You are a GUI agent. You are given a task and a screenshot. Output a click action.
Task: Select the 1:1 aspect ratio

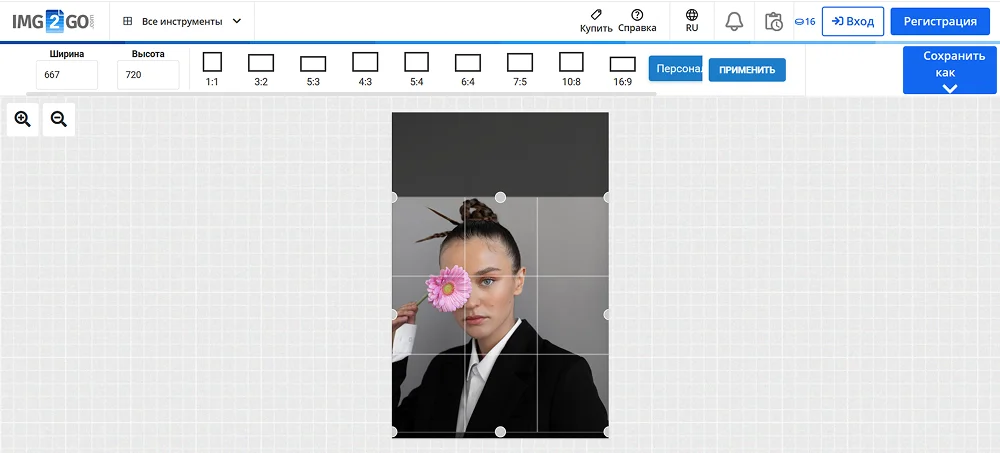pyautogui.click(x=212, y=68)
